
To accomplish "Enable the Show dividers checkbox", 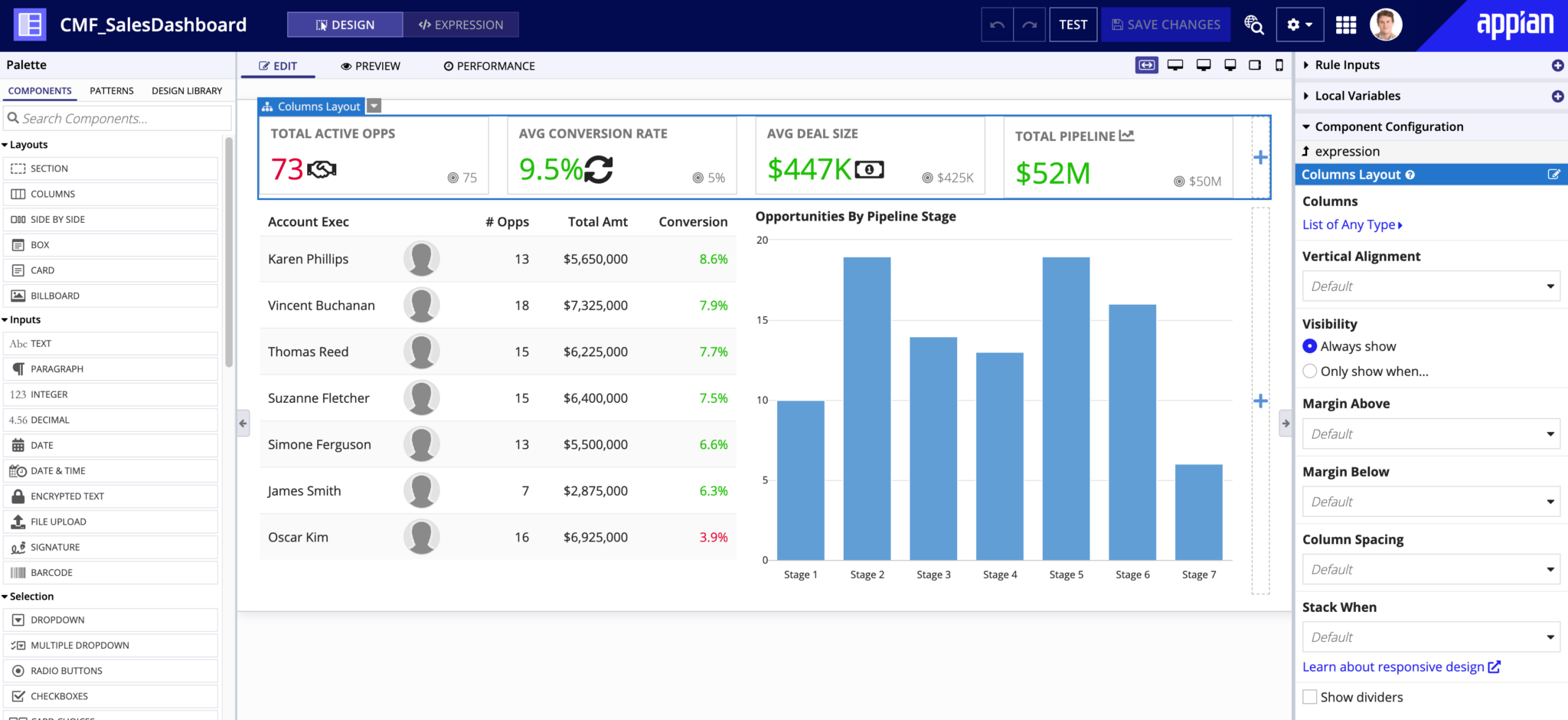I will 1310,697.
